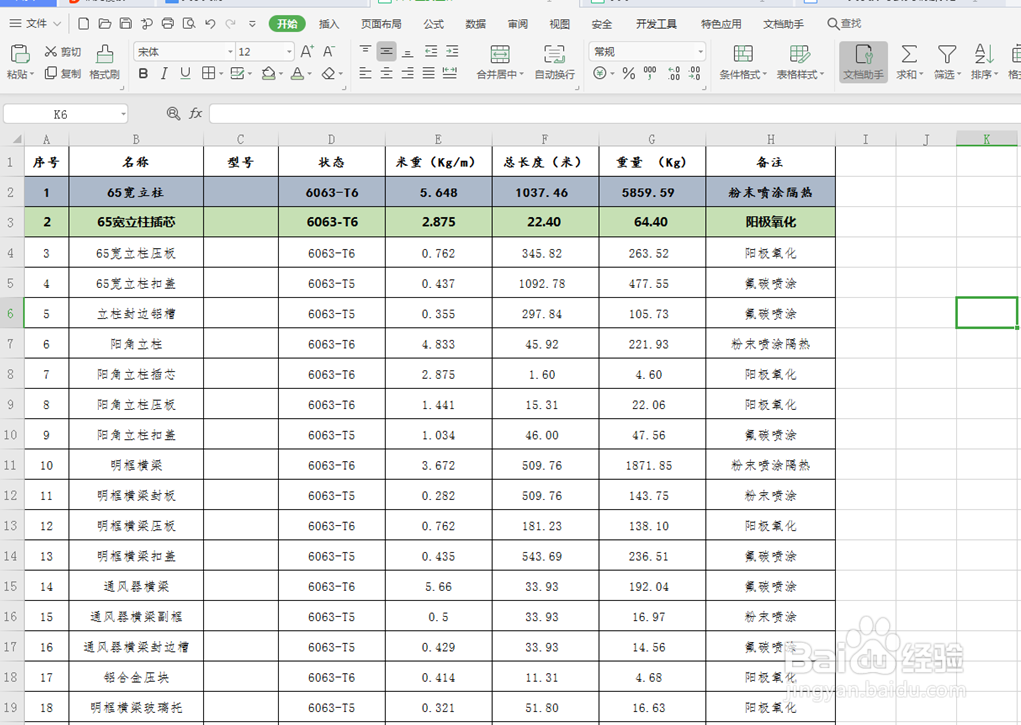Cut selection with 剪切

coord(63,52)
